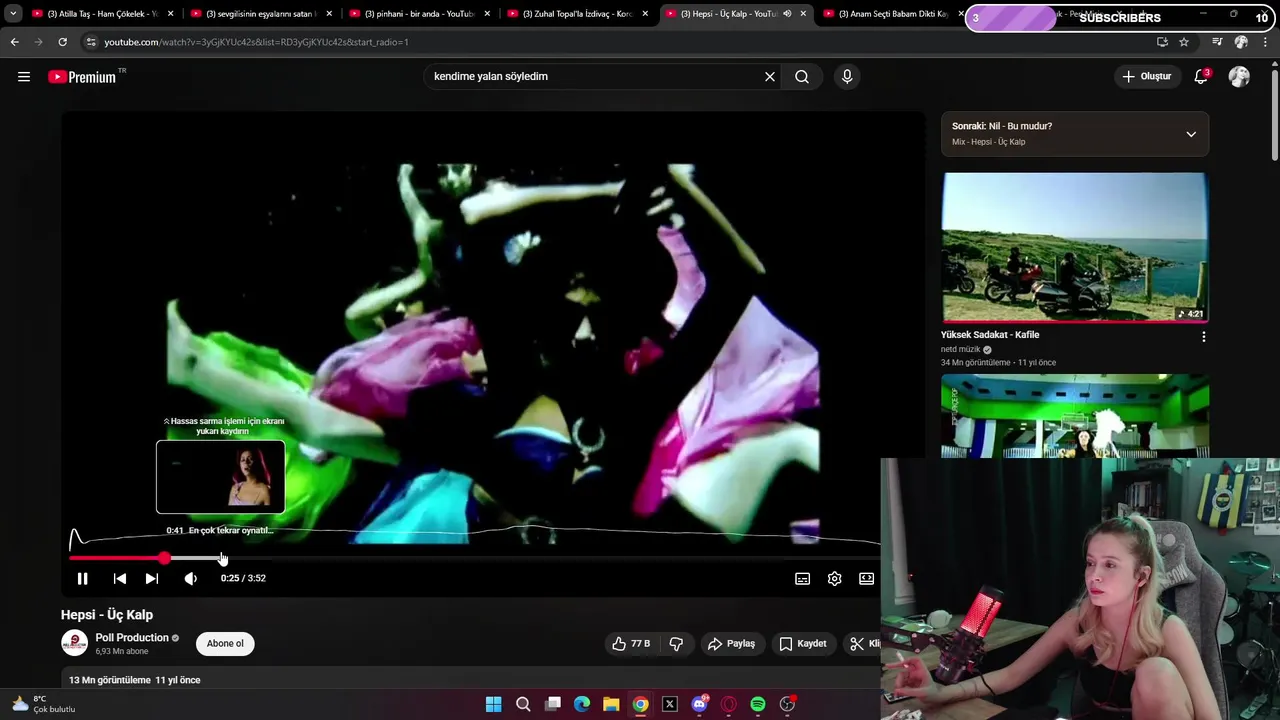Go to the previous video in the player
The width and height of the screenshot is (1280, 720).
[119, 578]
